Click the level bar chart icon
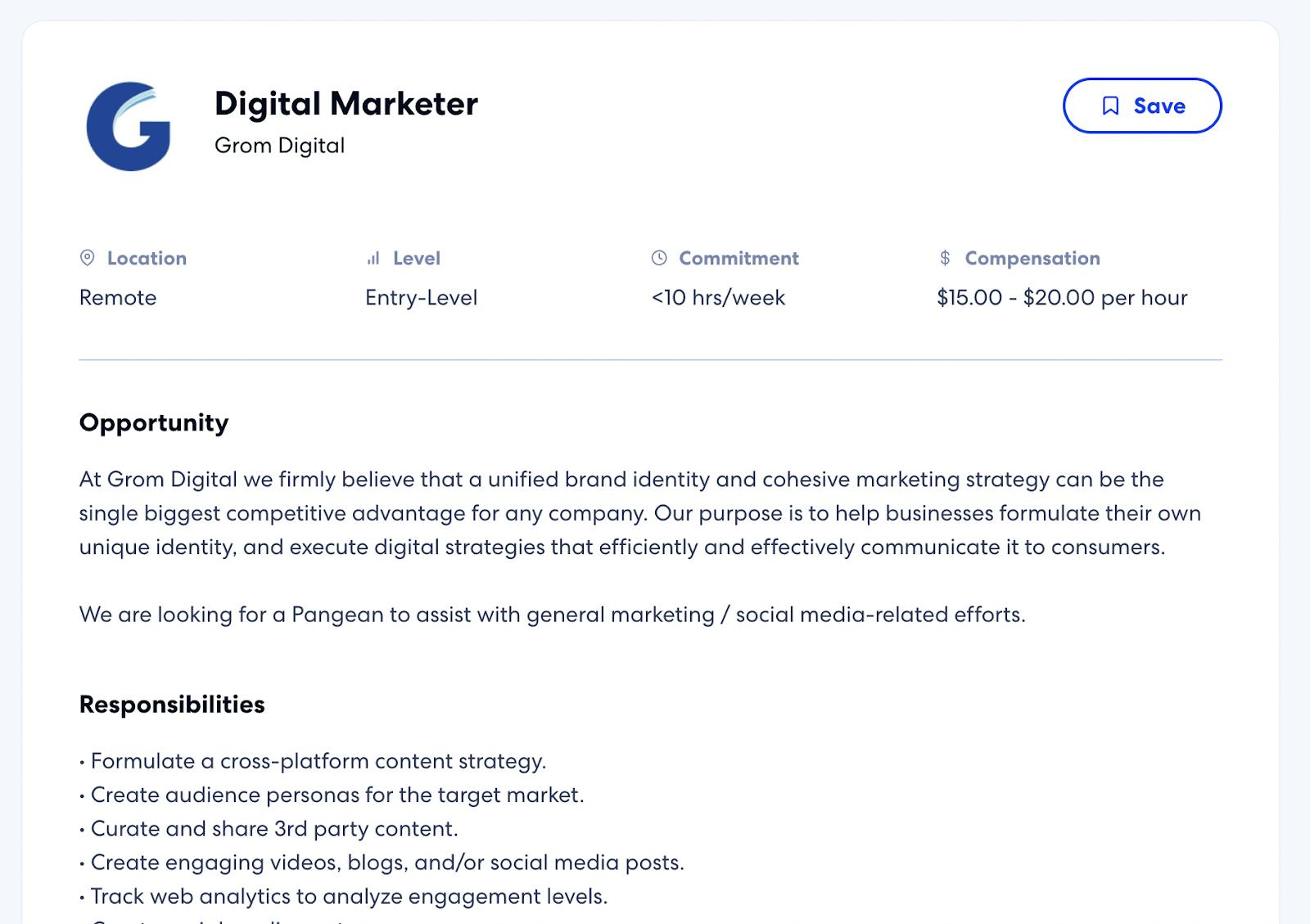 pos(373,258)
